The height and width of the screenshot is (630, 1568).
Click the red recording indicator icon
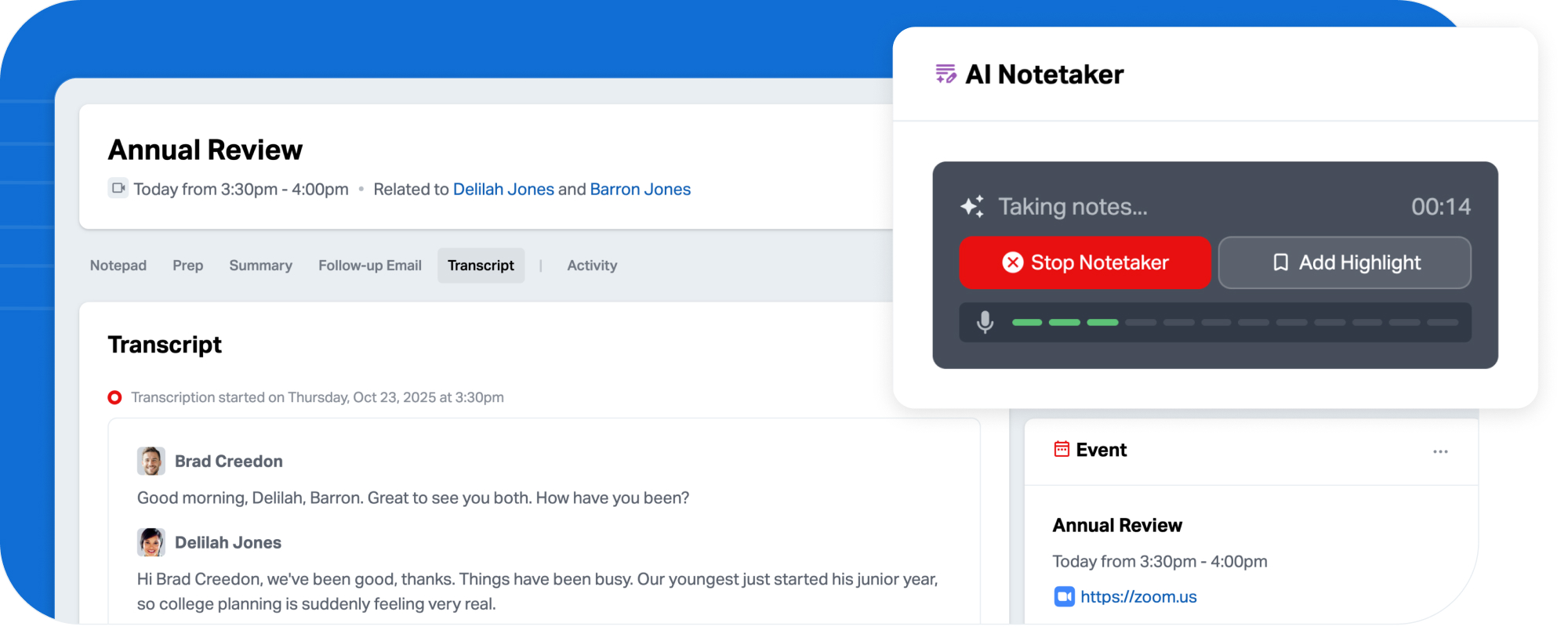tap(114, 397)
